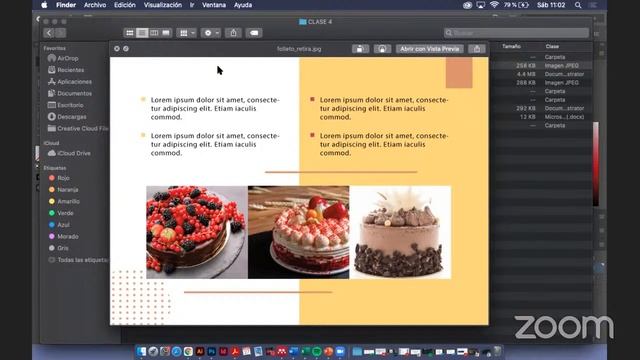Open iCloud Drive in the sidebar
Viewport: 640px width, 360px height.
pos(69,153)
